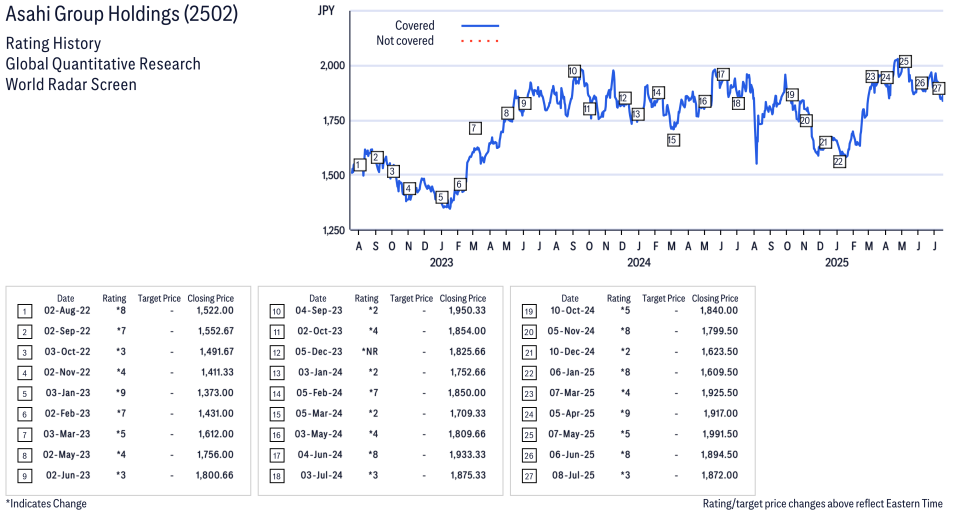Click the red dotted Not covered legend line
The height and width of the screenshot is (510, 954).
pos(480,41)
